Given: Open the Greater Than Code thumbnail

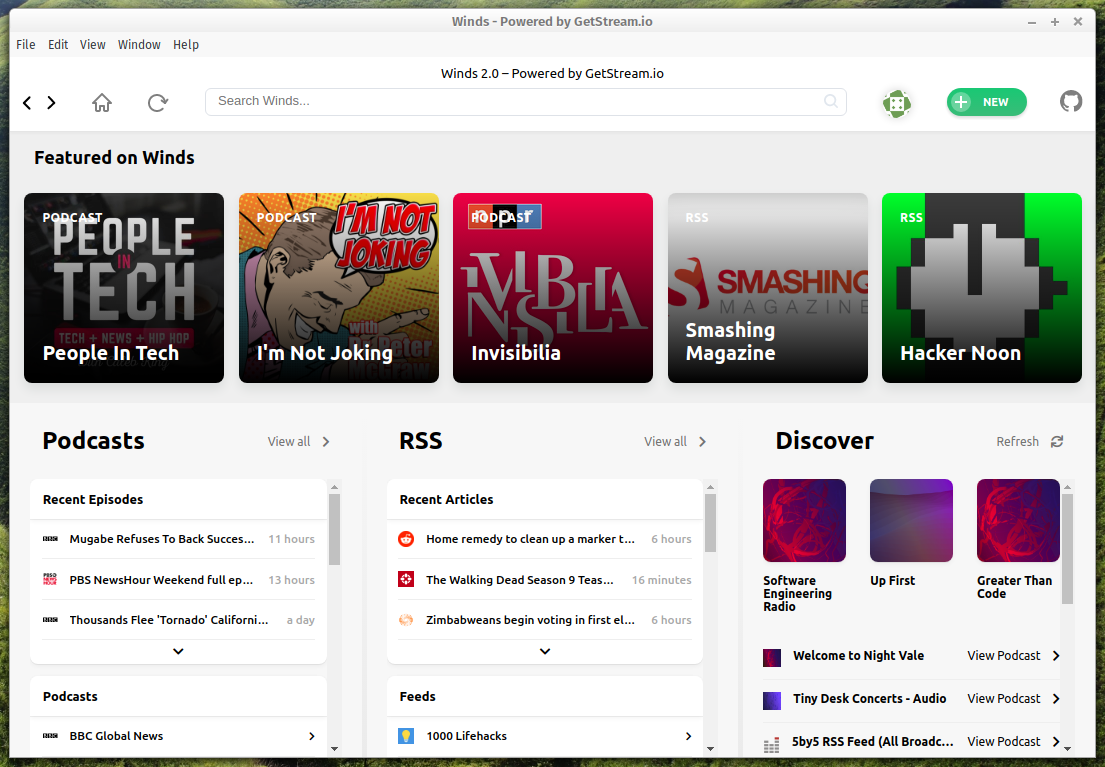Looking at the screenshot, I should [x=1018, y=520].
